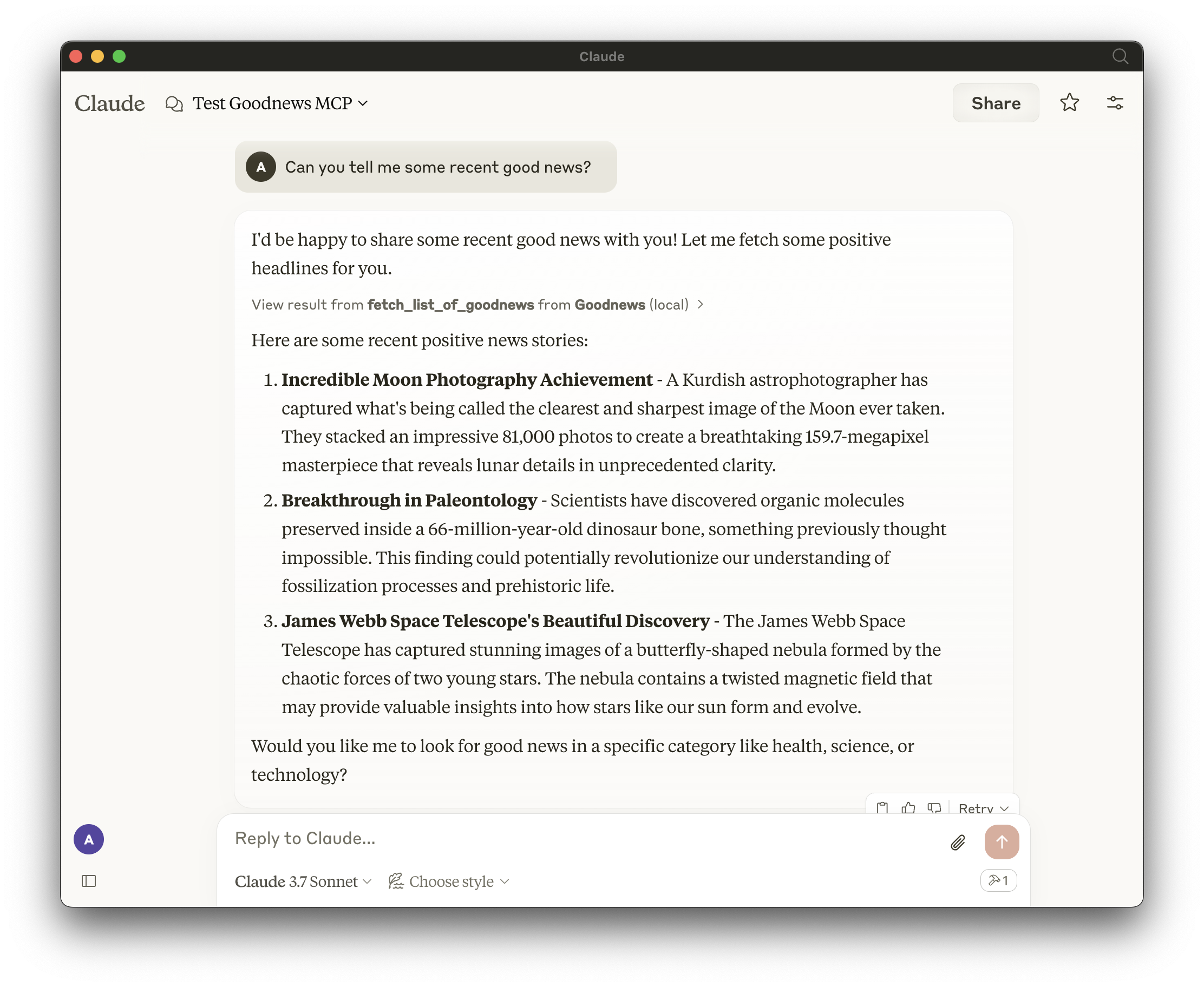The width and height of the screenshot is (1204, 987).
Task: Open the MCP tools hammer indicator
Action: point(998,881)
